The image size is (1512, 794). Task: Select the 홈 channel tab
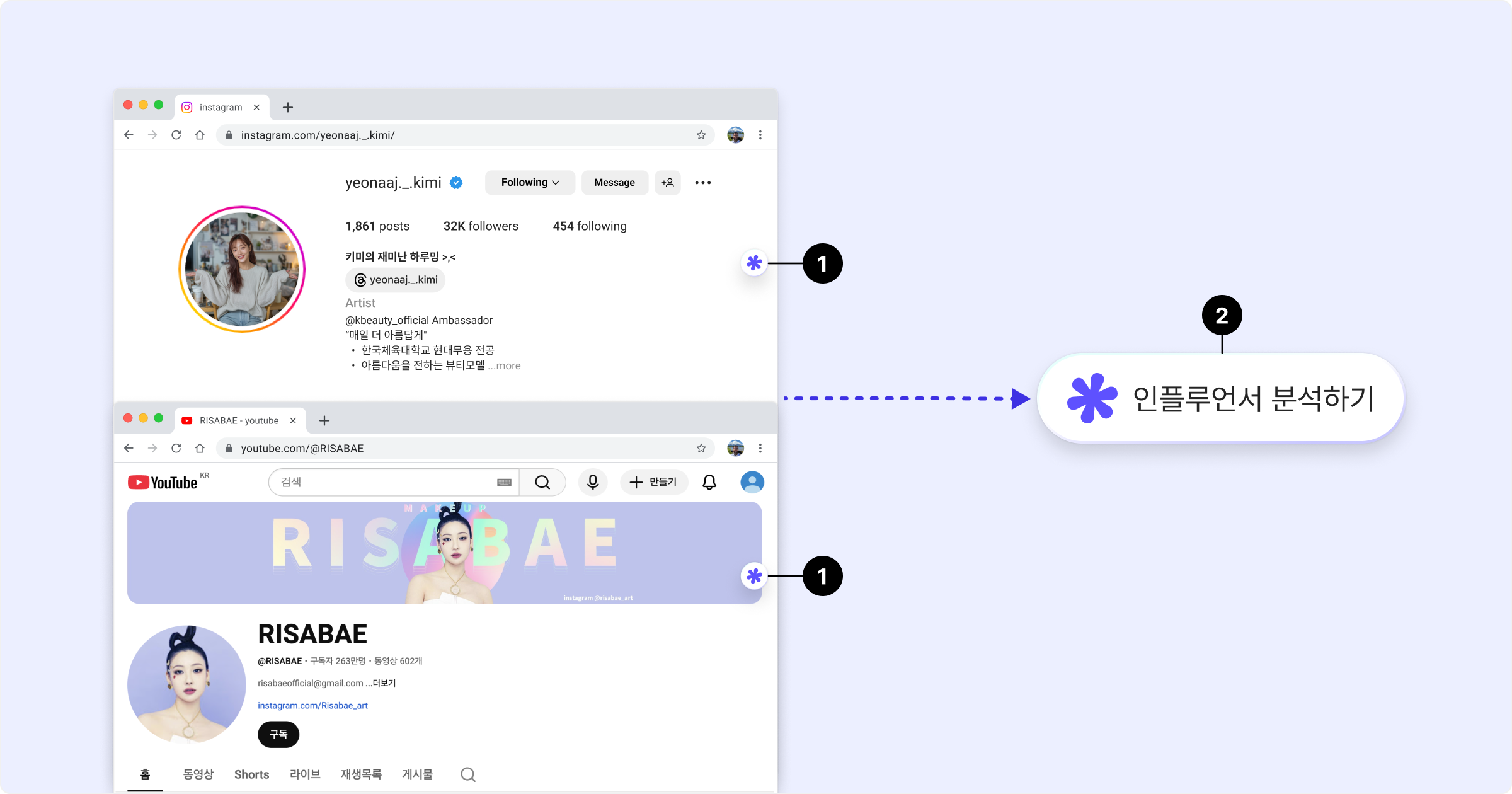coord(145,774)
